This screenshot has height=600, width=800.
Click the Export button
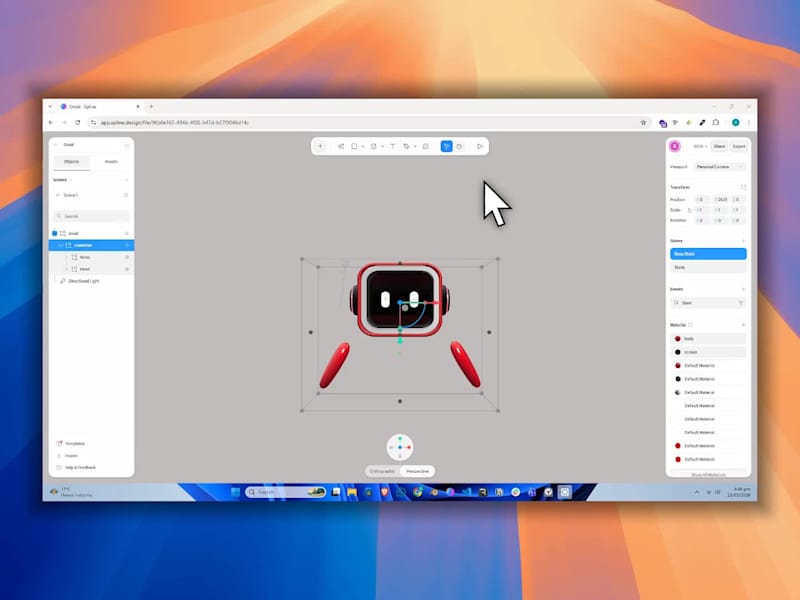click(739, 145)
